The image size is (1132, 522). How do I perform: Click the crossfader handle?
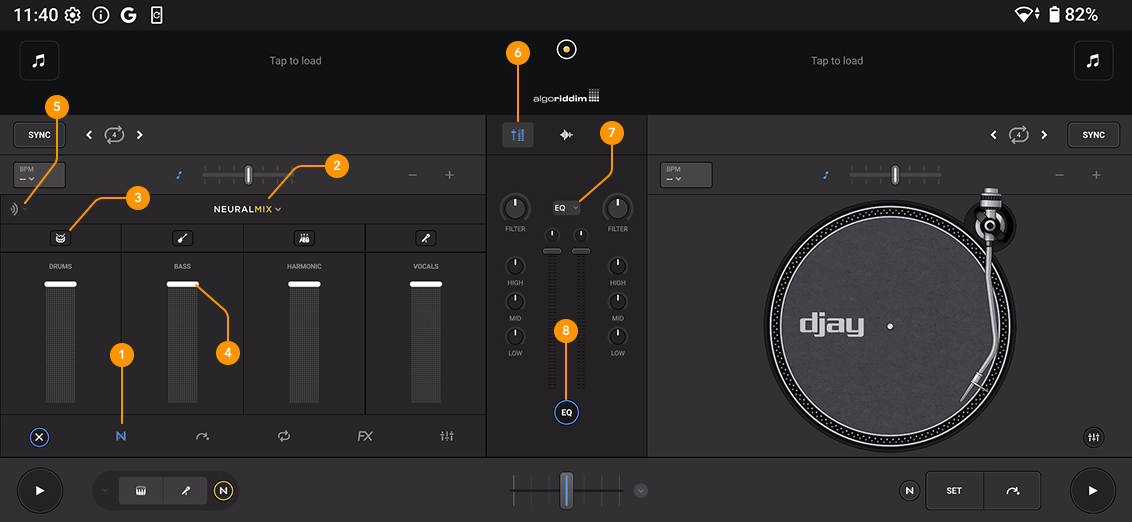coord(567,491)
